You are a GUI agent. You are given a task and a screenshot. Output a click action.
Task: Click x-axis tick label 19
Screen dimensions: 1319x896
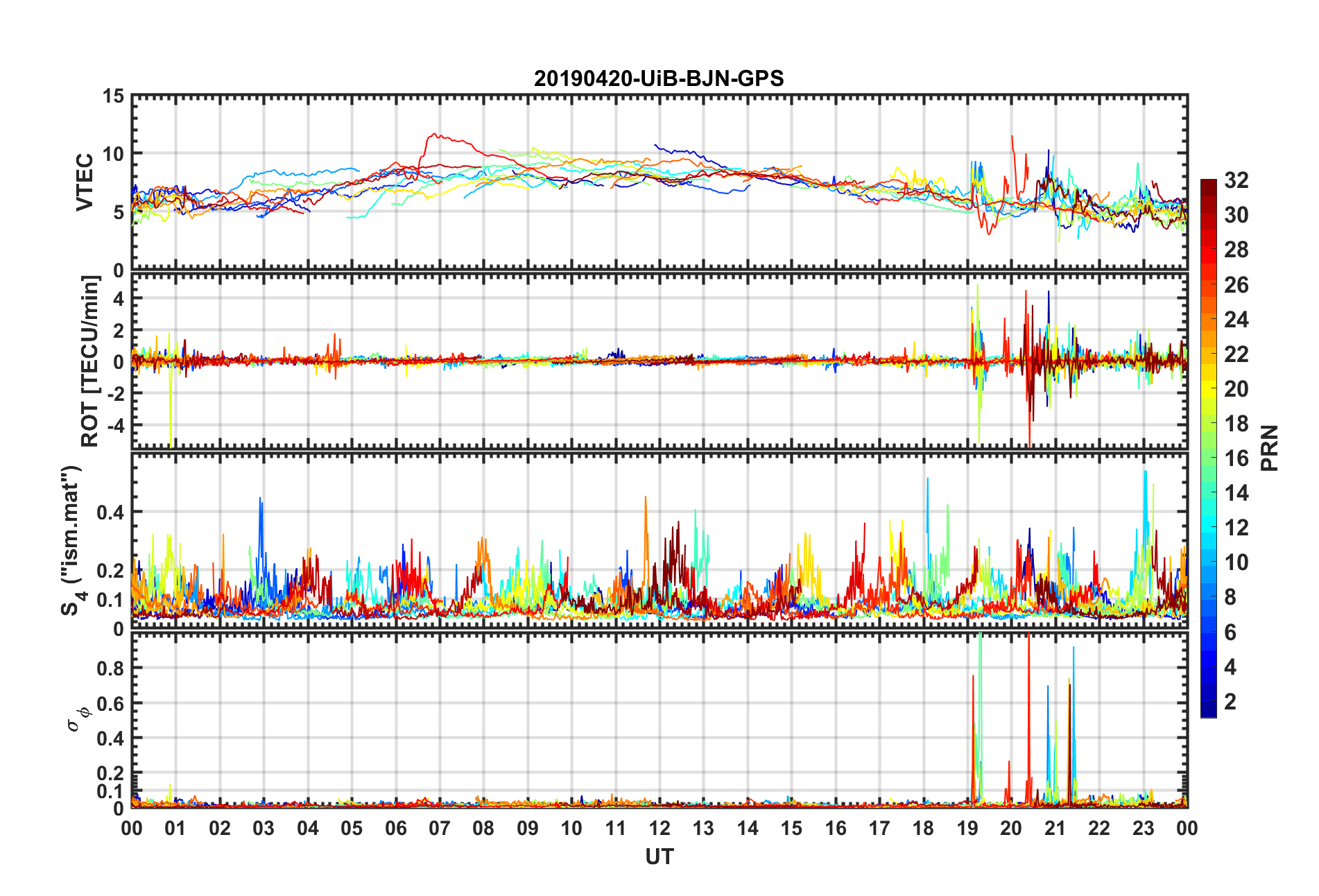click(x=967, y=828)
